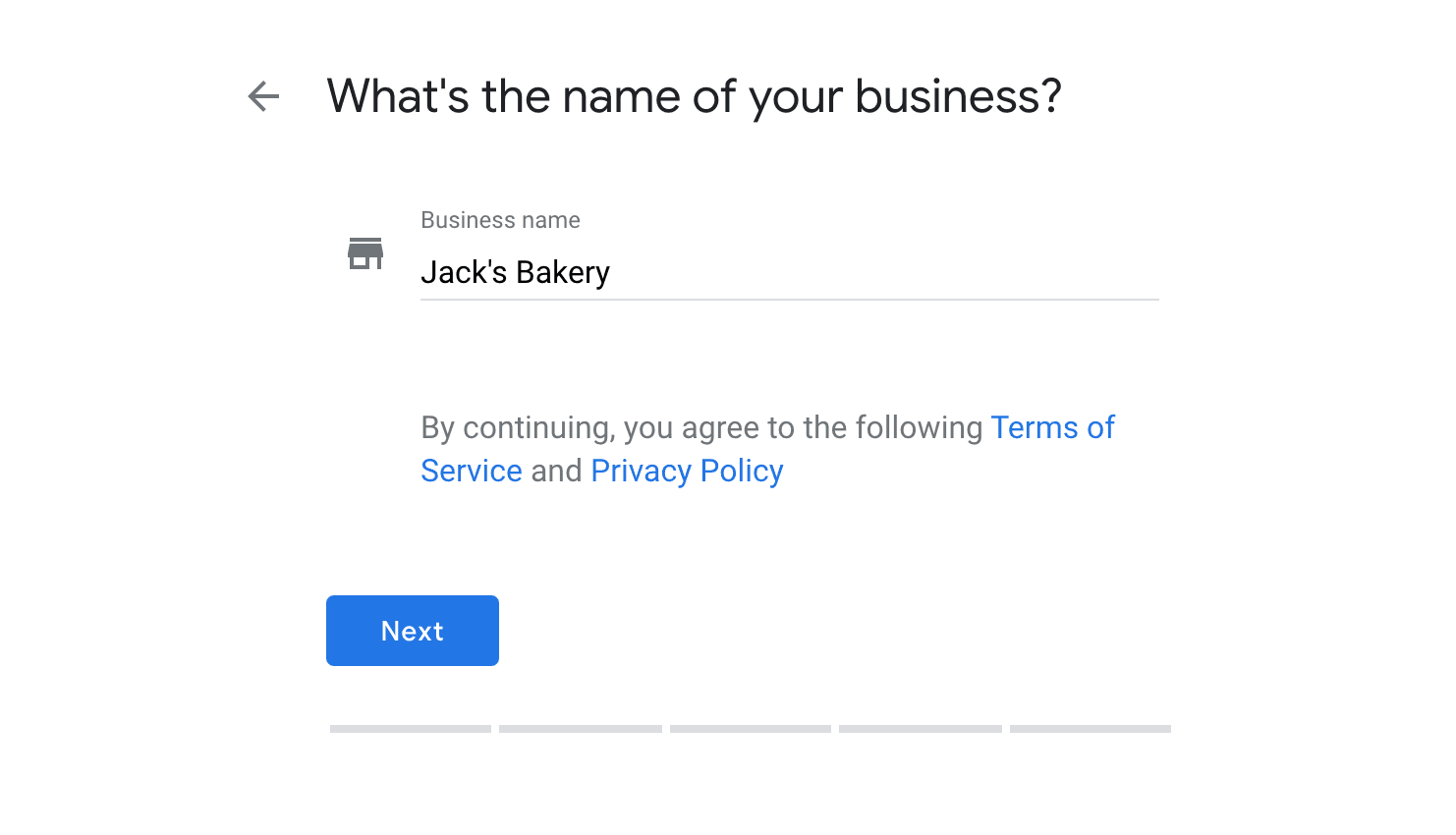Click the storefront icon beside Business name
The image size is (1456, 835).
[365, 253]
